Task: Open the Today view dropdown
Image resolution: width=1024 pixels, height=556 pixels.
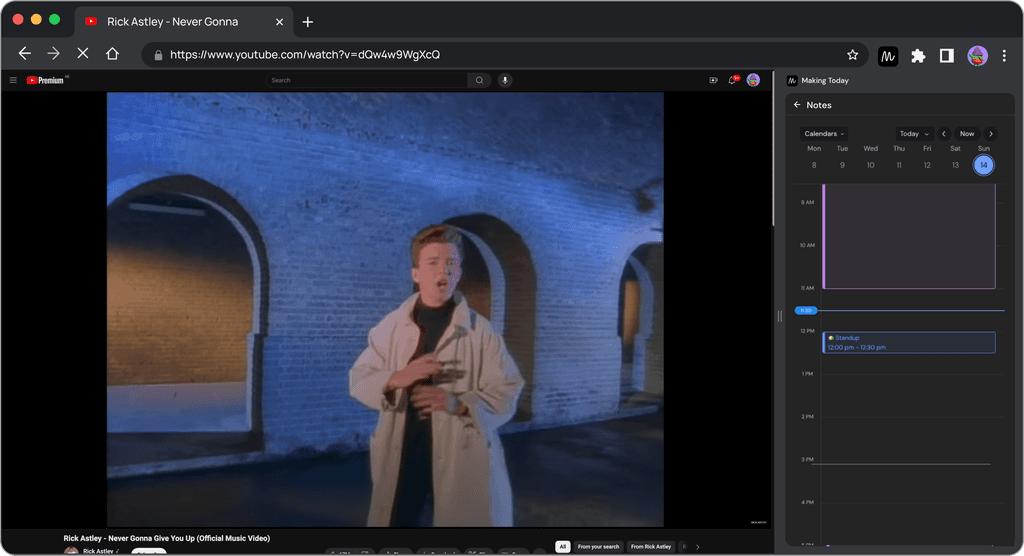Action: coord(914,134)
